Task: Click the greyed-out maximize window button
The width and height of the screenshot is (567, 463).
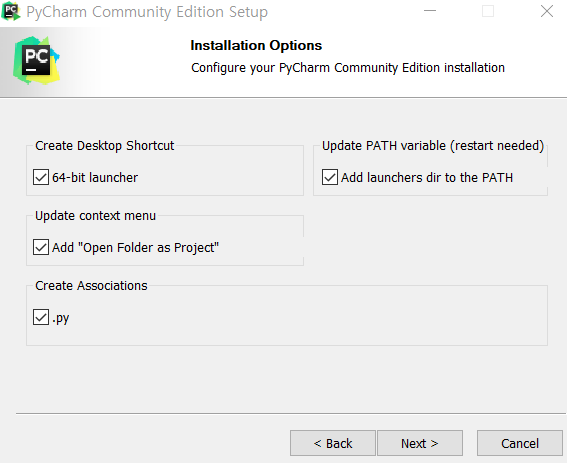Action: [488, 11]
